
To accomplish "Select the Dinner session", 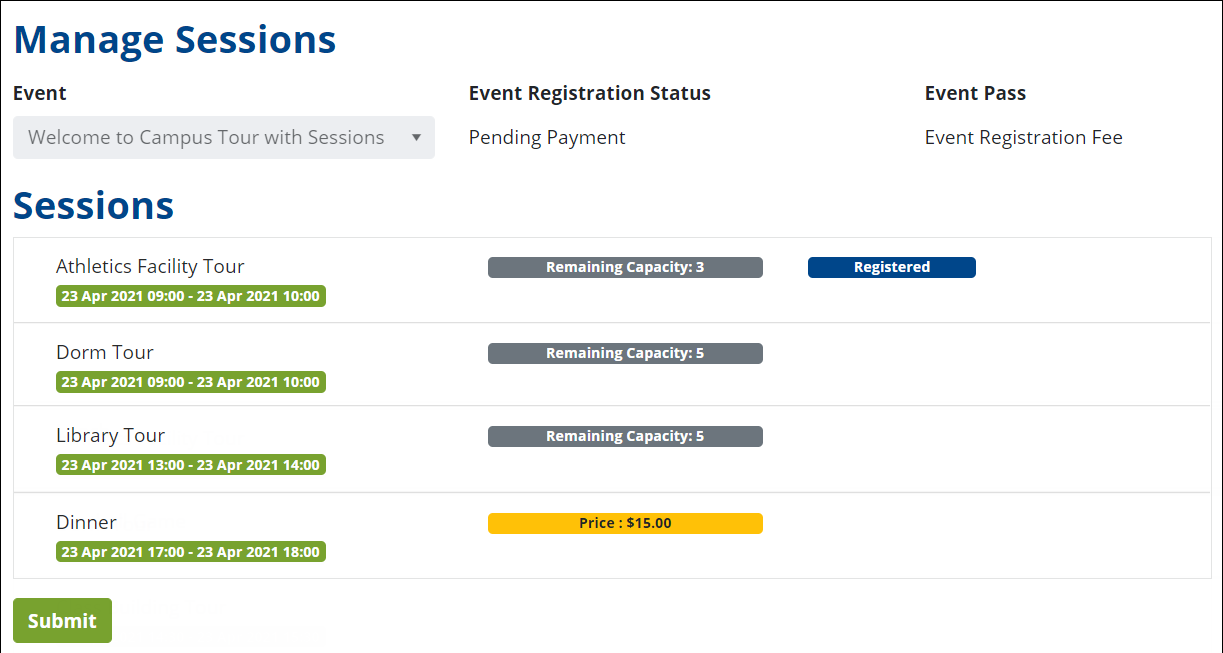I will pos(86,522).
